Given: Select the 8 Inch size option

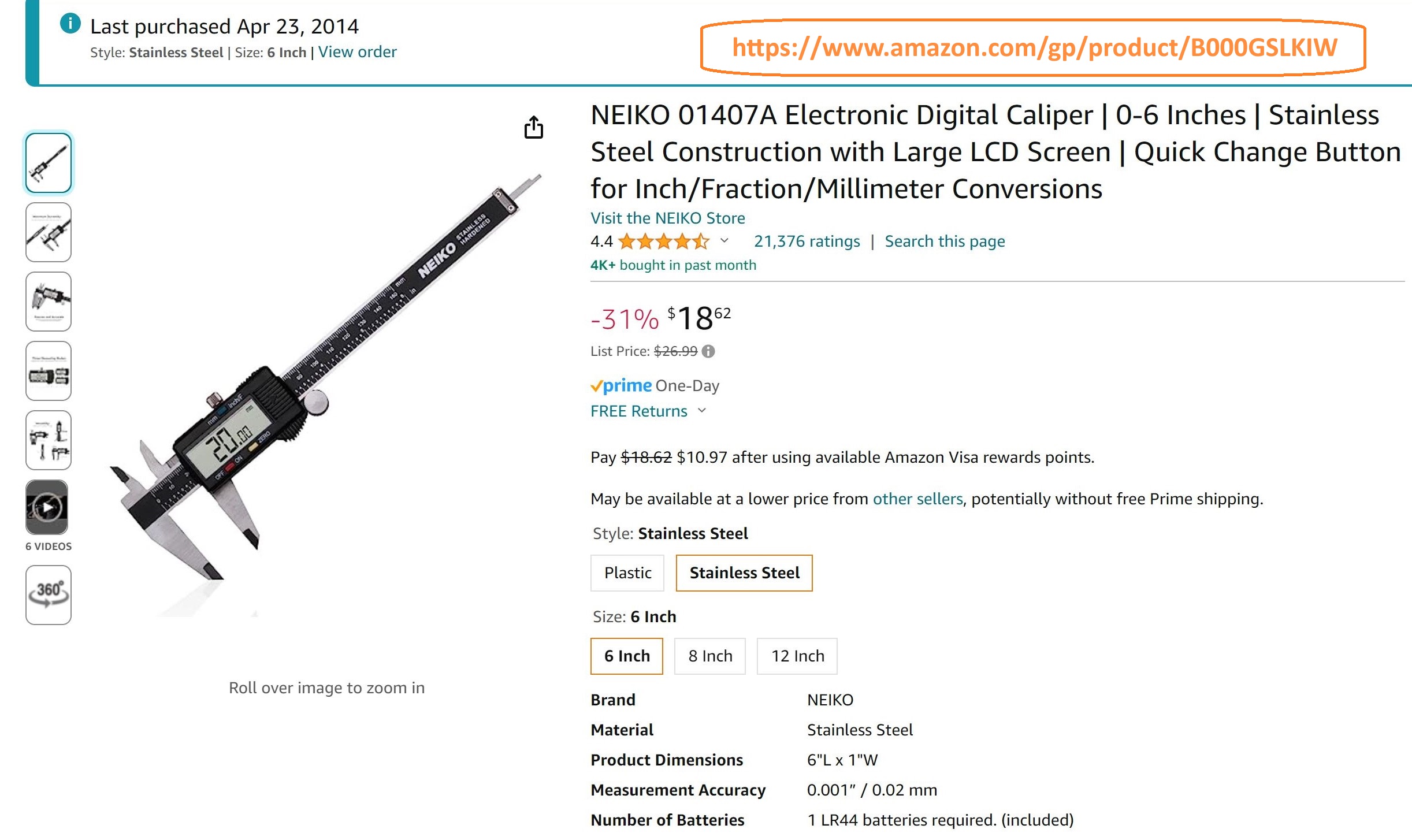Looking at the screenshot, I should pyautogui.click(x=709, y=656).
